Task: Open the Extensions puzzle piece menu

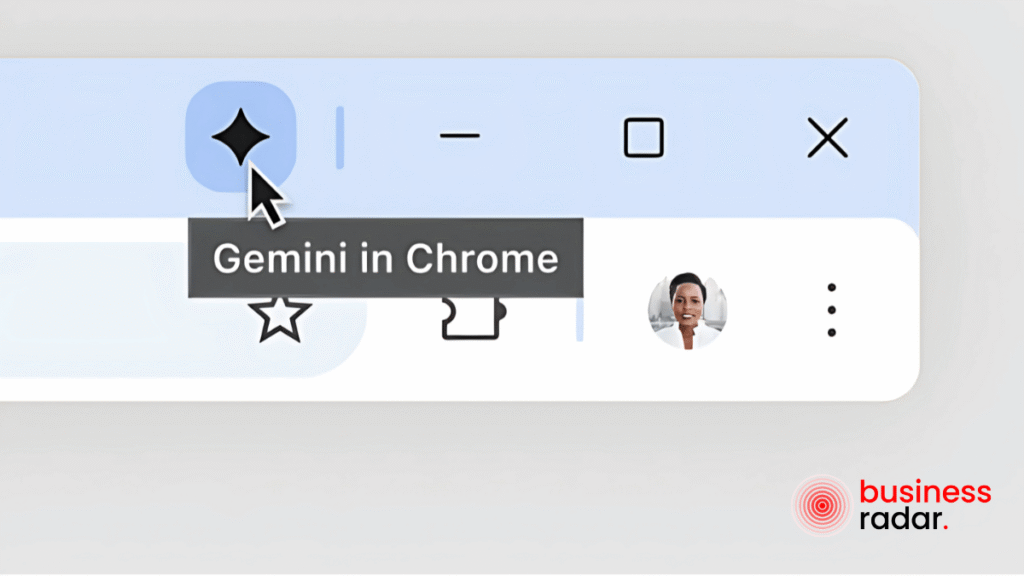Action: [x=473, y=319]
